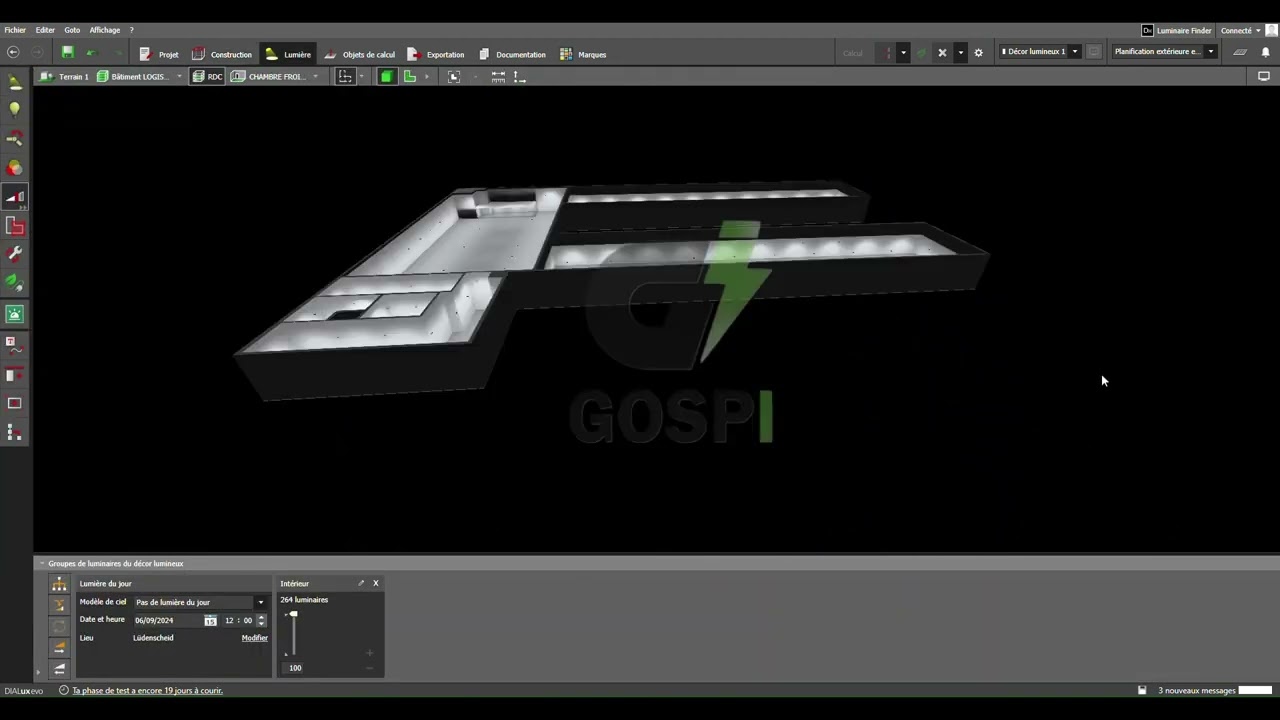
Task: Increase time with the up stepper arrow
Action: coord(262,618)
